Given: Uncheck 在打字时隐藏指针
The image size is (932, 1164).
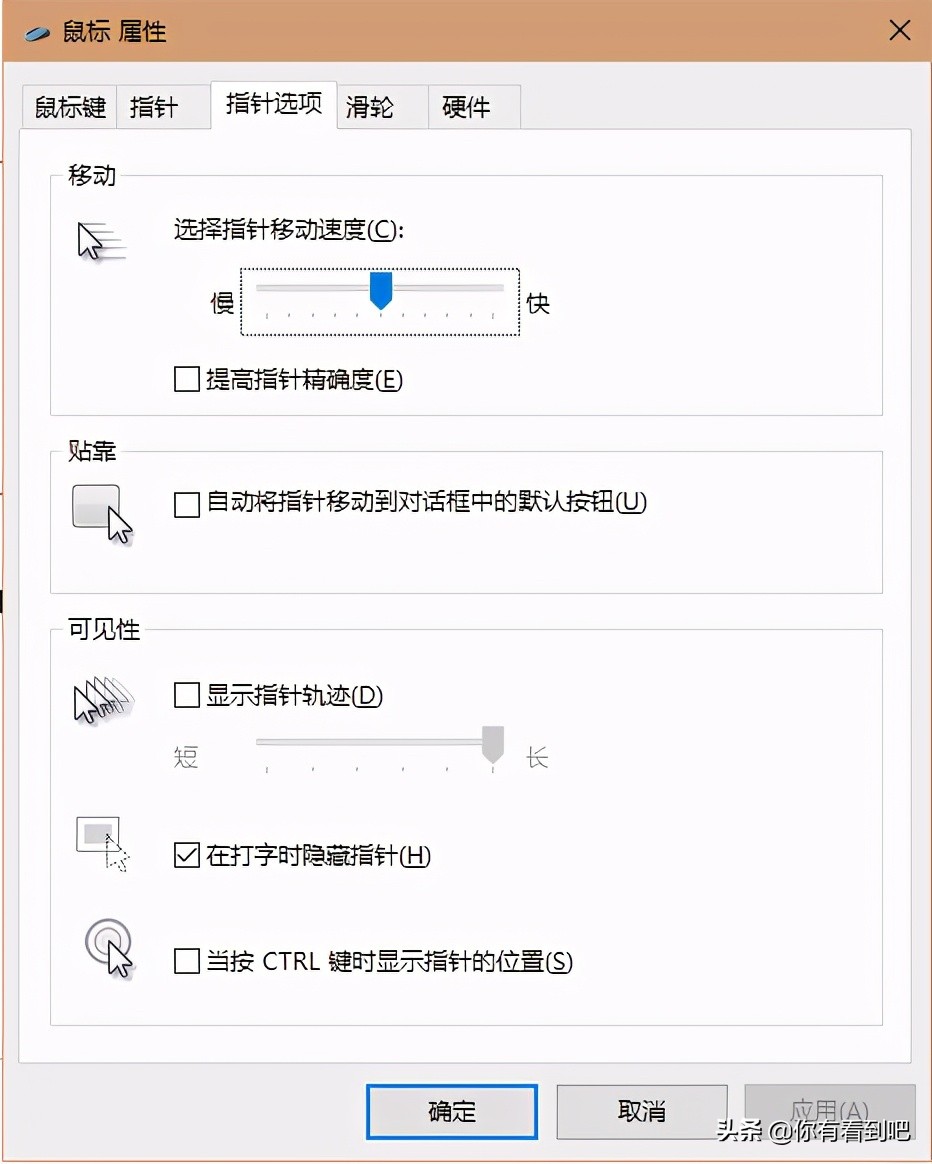Looking at the screenshot, I should (186, 857).
